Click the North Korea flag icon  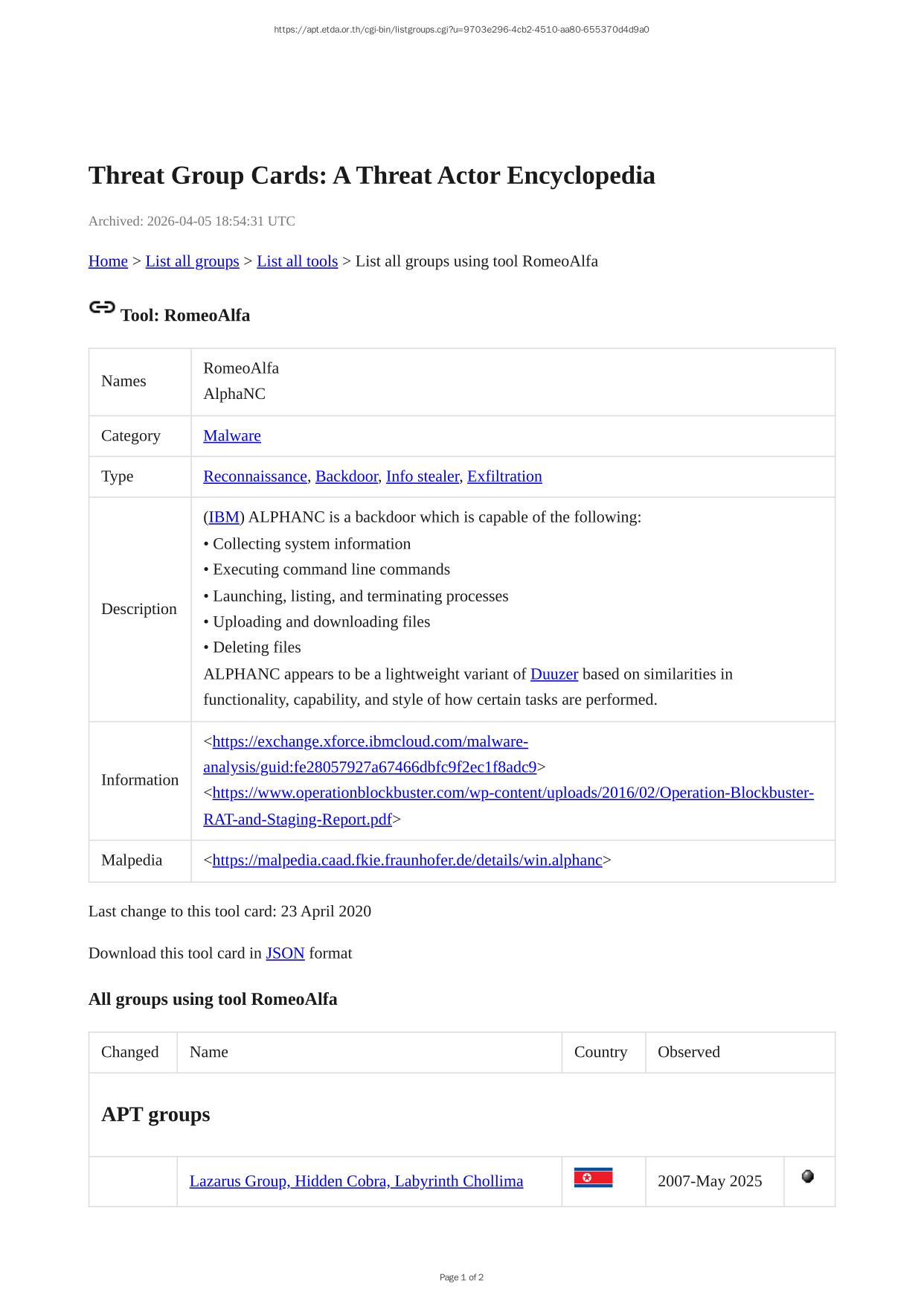click(x=593, y=1178)
